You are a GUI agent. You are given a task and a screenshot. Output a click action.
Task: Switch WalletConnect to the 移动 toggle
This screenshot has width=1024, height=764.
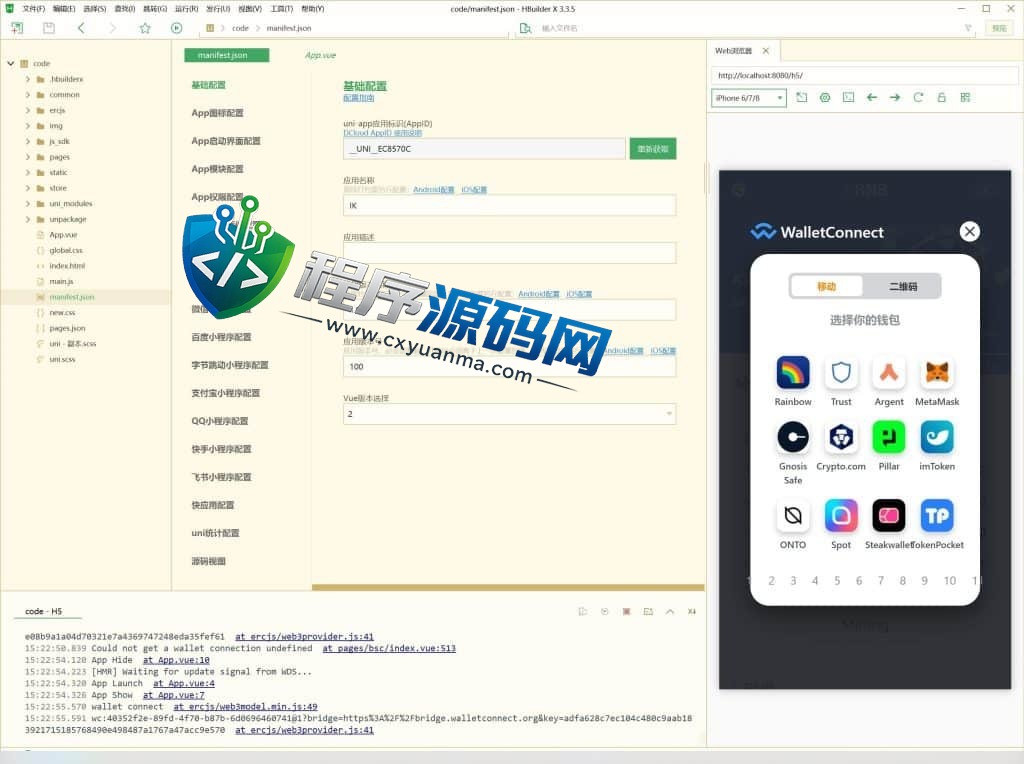(x=827, y=286)
